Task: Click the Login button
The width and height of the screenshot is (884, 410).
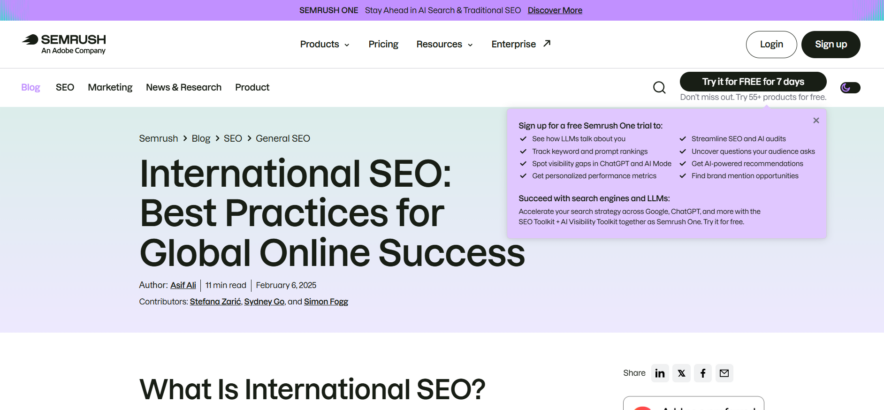Action: click(771, 45)
